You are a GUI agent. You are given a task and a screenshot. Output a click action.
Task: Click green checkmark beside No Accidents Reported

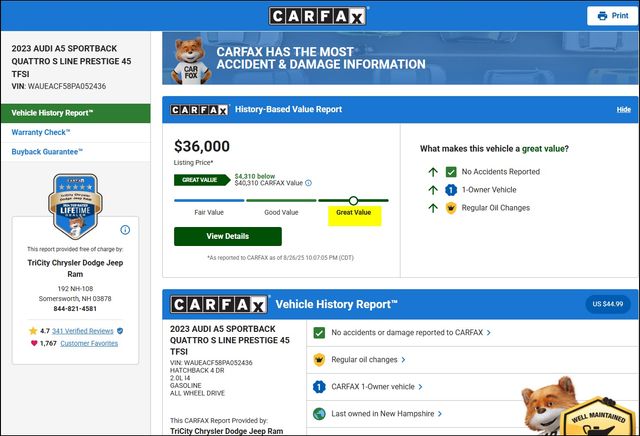pos(451,172)
